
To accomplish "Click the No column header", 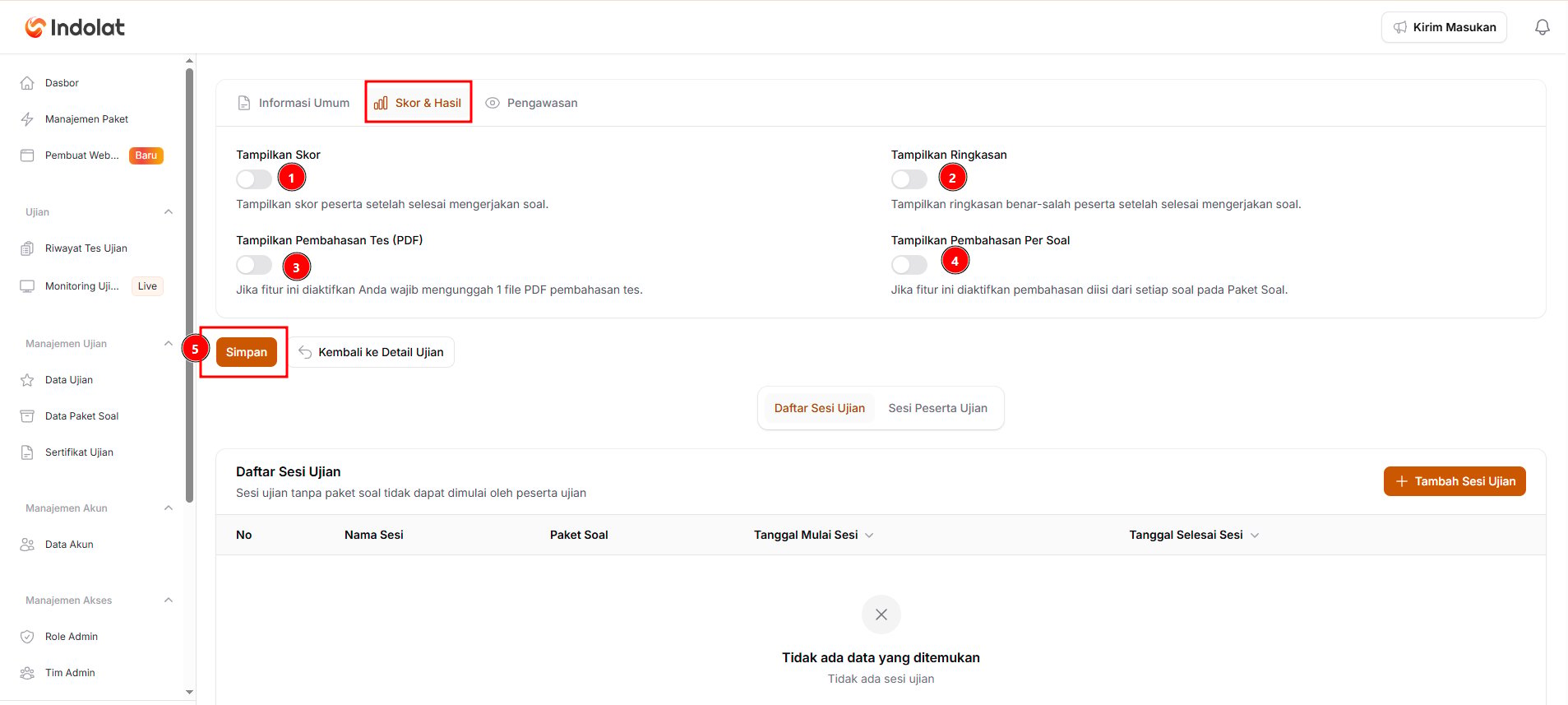I will point(244,536).
